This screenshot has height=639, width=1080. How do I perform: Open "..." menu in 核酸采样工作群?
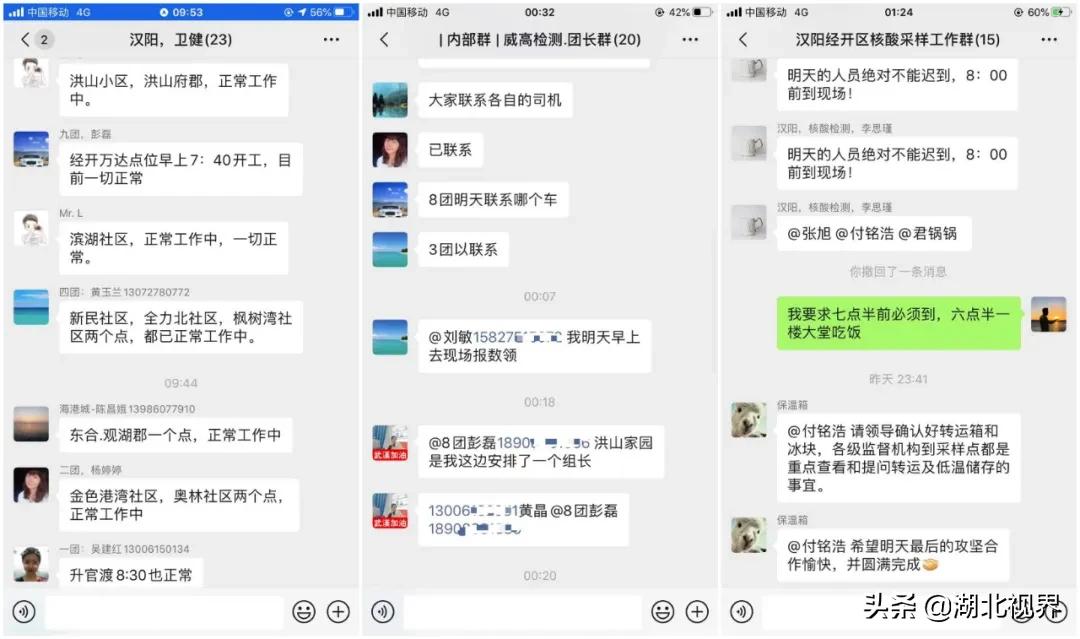(1048, 38)
